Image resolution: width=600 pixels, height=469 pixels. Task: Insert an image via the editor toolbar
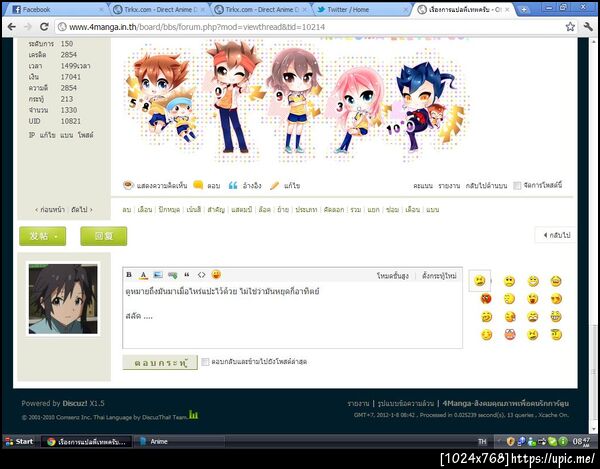158,275
